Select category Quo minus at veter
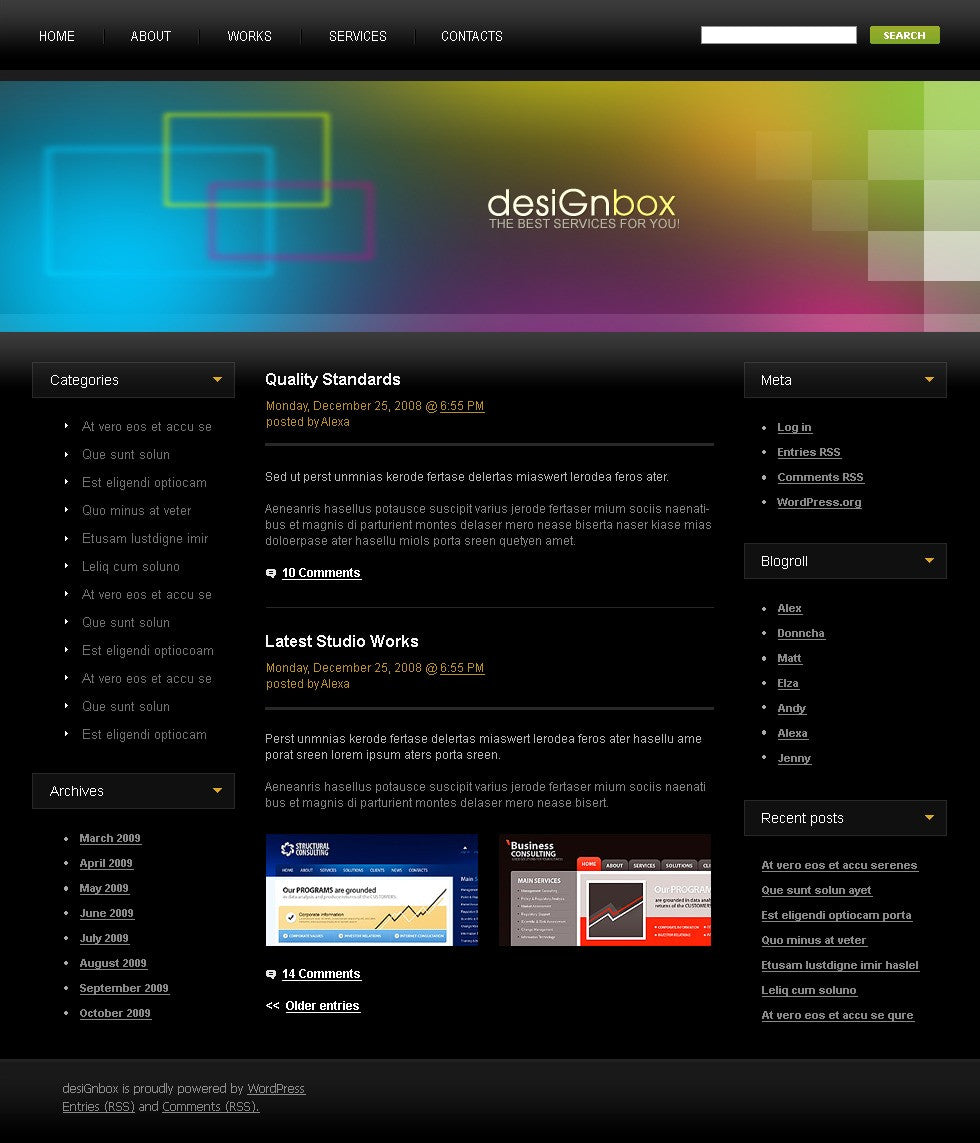 pos(136,510)
